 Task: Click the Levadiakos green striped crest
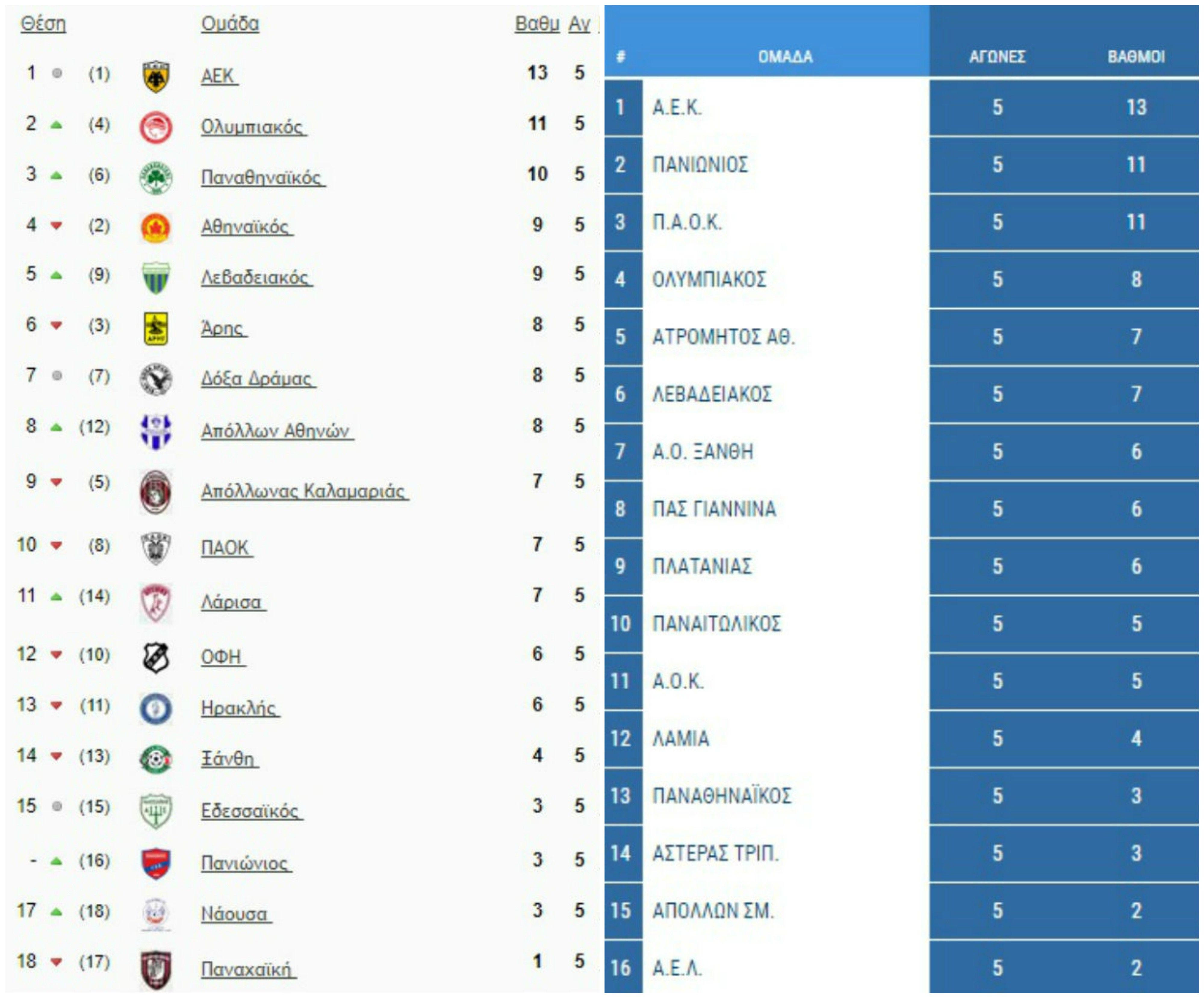pyautogui.click(x=155, y=278)
